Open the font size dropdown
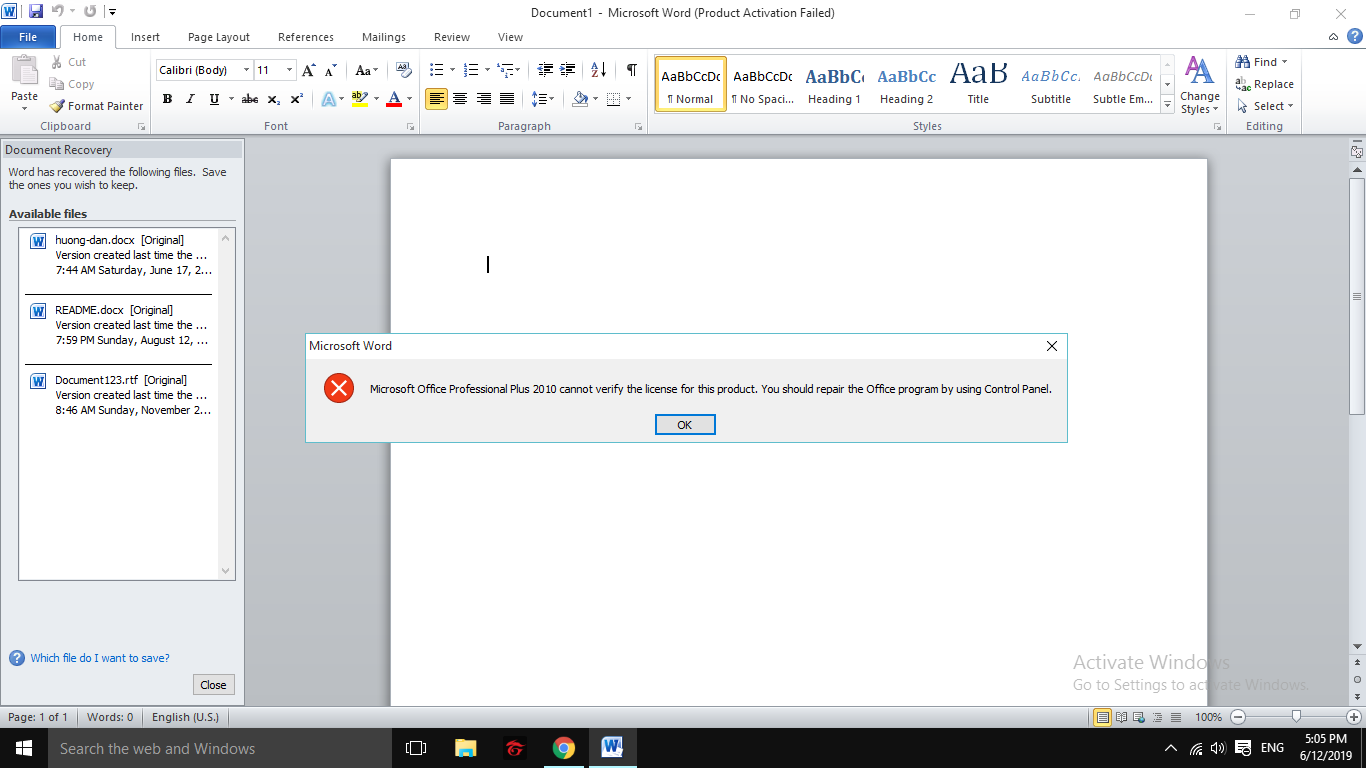This screenshot has height=768, width=1366. click(x=290, y=70)
